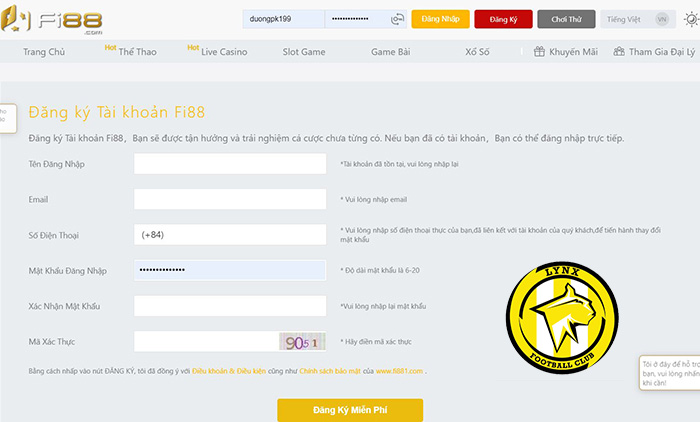Open the Trang Chủ menu
The image size is (700, 422).
click(44, 52)
